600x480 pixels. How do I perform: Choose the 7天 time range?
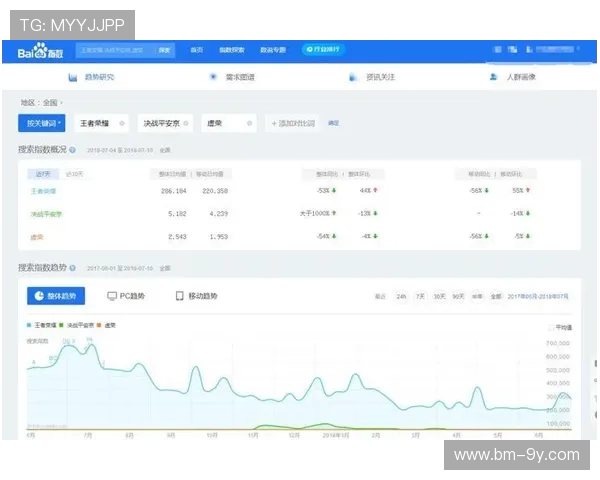pos(420,297)
